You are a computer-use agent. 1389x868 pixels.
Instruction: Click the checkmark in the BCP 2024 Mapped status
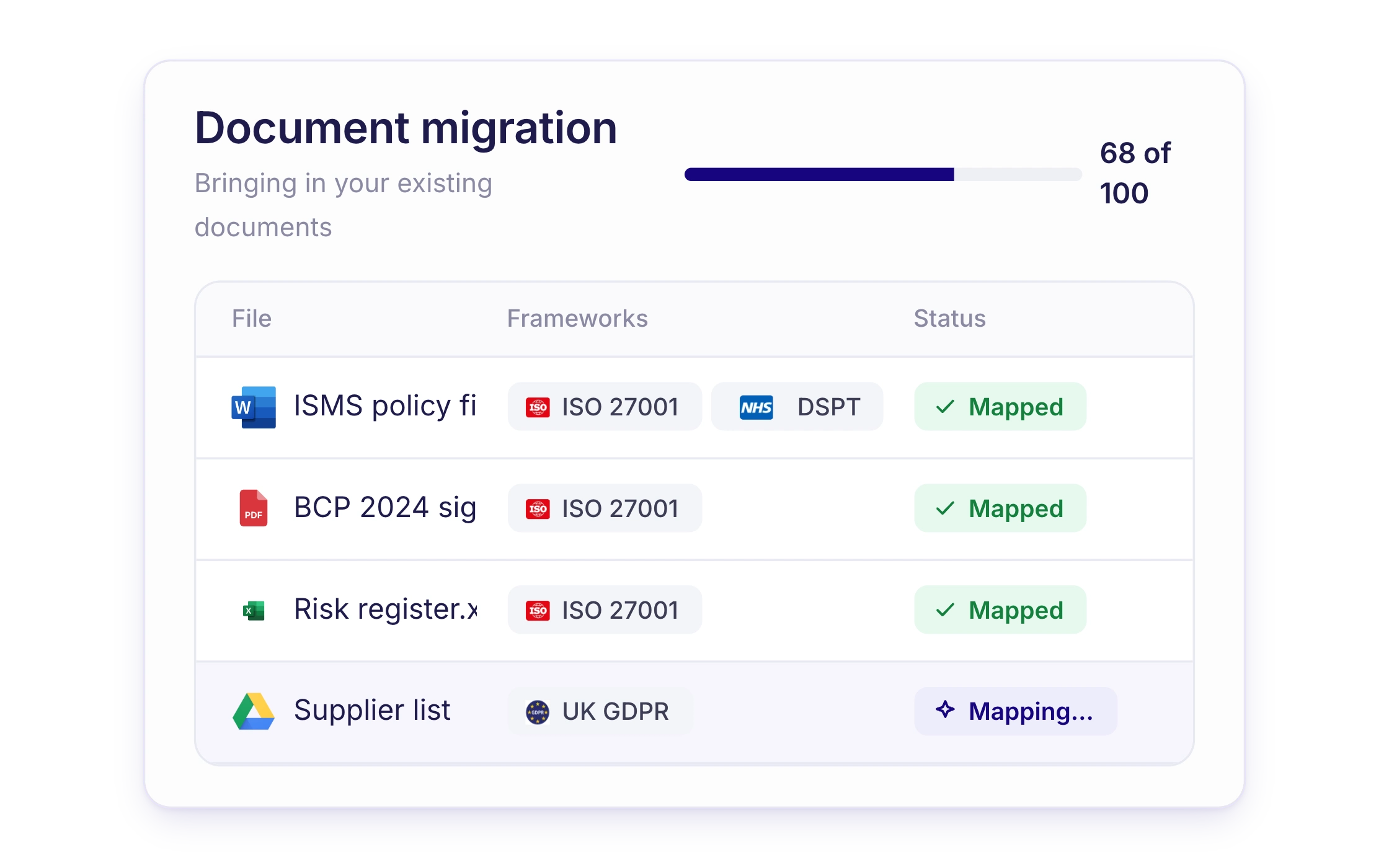tap(945, 508)
